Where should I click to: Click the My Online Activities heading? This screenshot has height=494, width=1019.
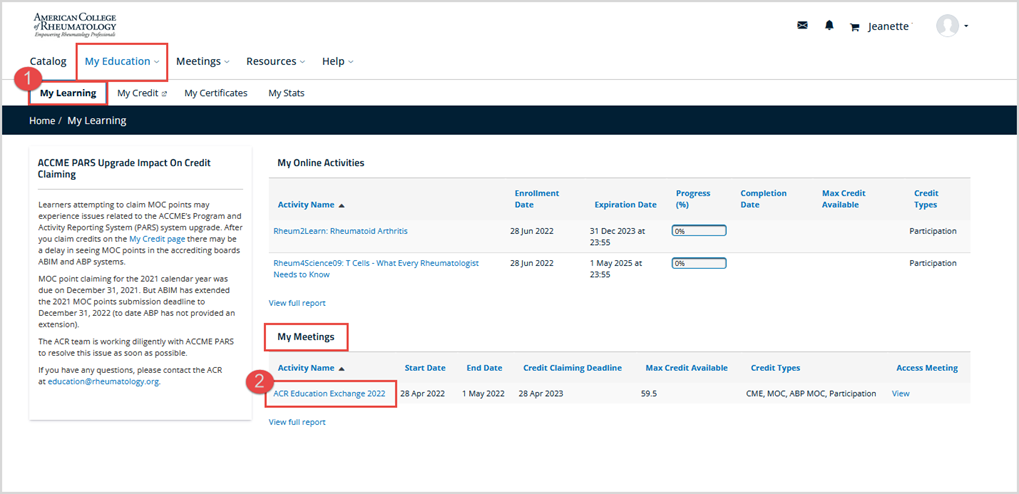321,162
